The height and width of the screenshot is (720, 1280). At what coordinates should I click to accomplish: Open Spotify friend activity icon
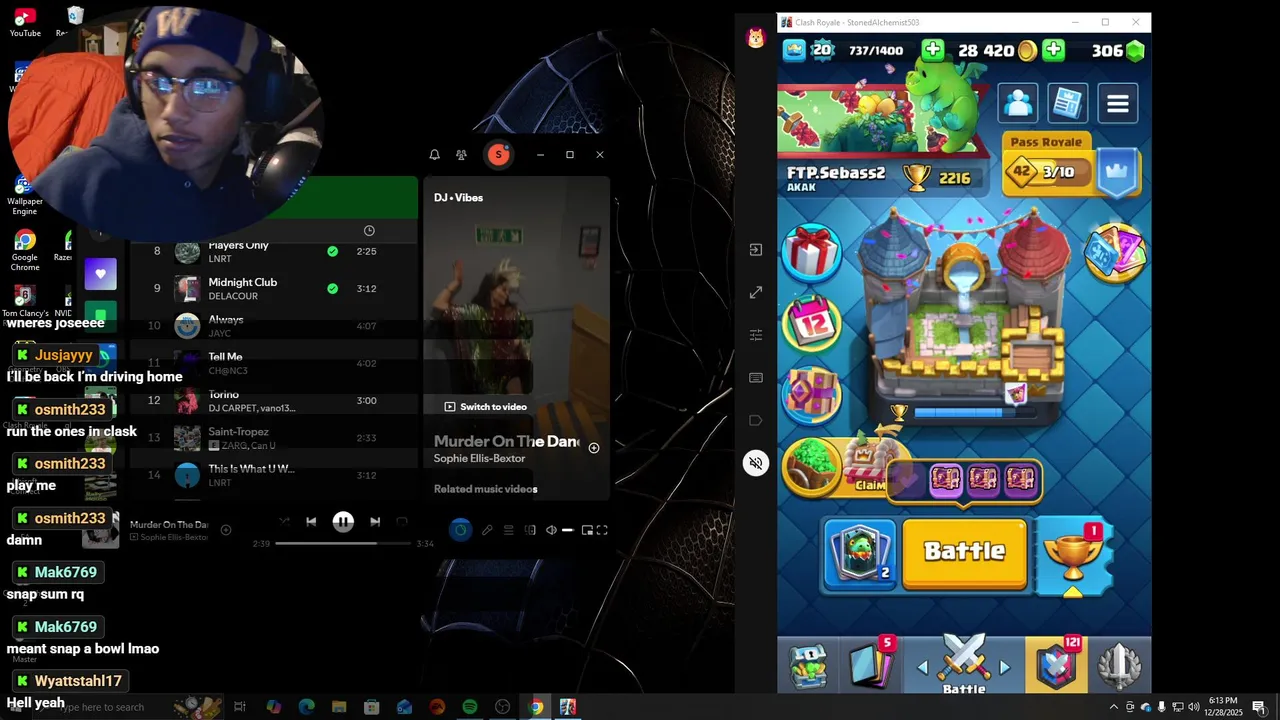[461, 155]
